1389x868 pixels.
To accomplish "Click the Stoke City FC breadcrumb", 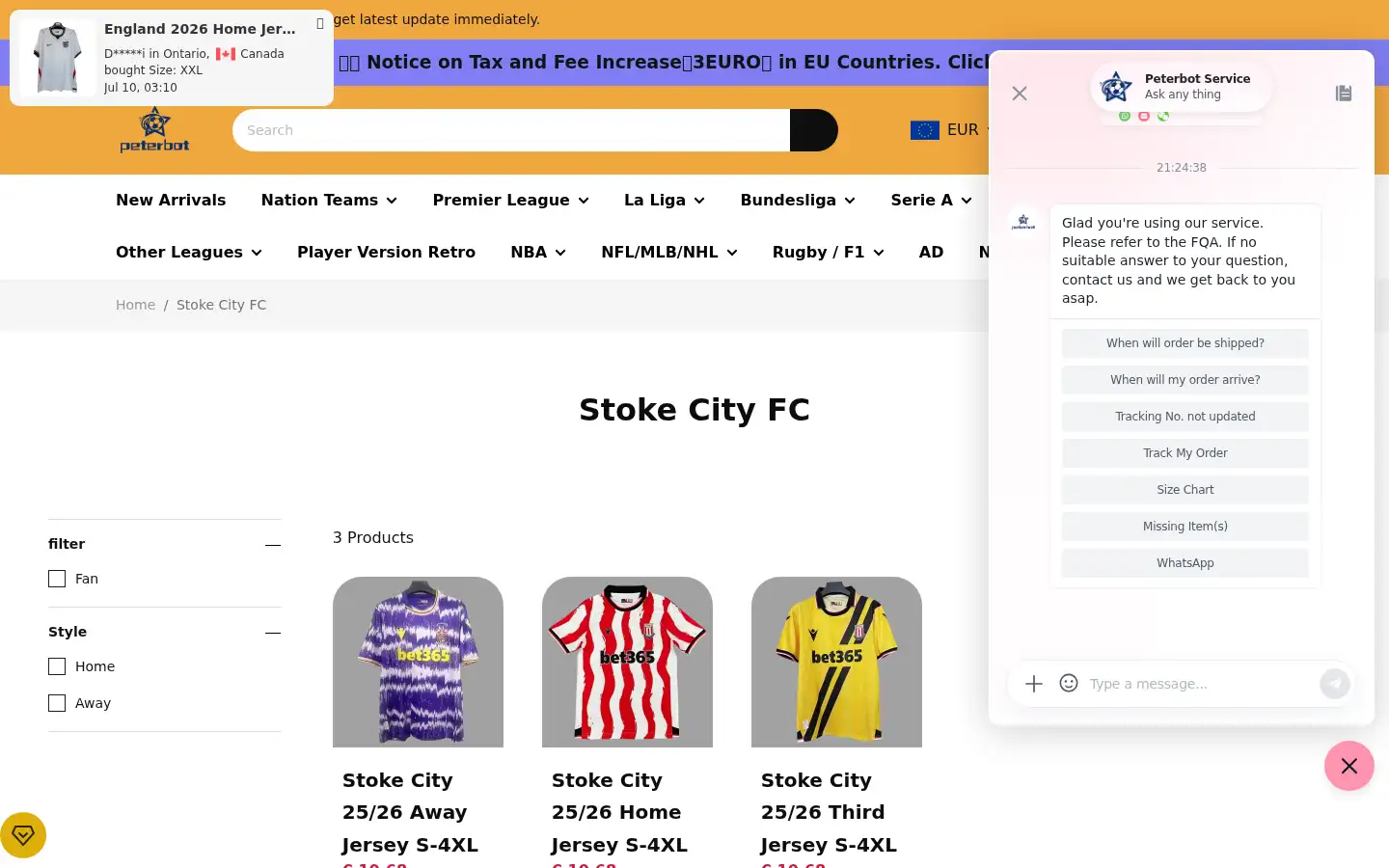I will click(x=221, y=305).
